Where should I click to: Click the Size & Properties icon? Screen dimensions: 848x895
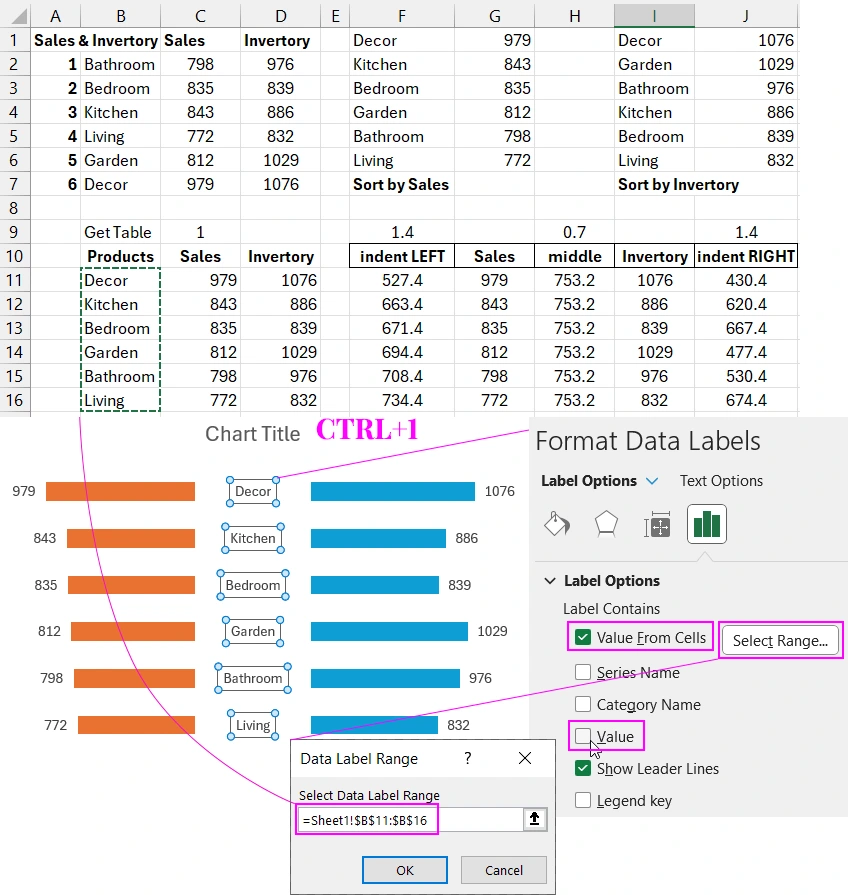pos(657,523)
